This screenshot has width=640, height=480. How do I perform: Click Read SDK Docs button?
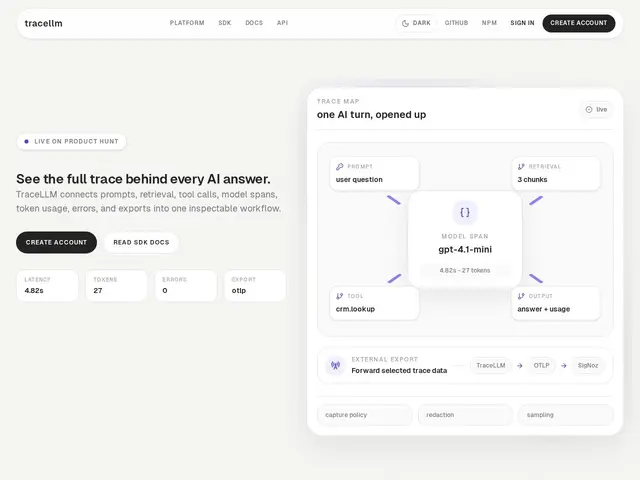click(x=141, y=242)
